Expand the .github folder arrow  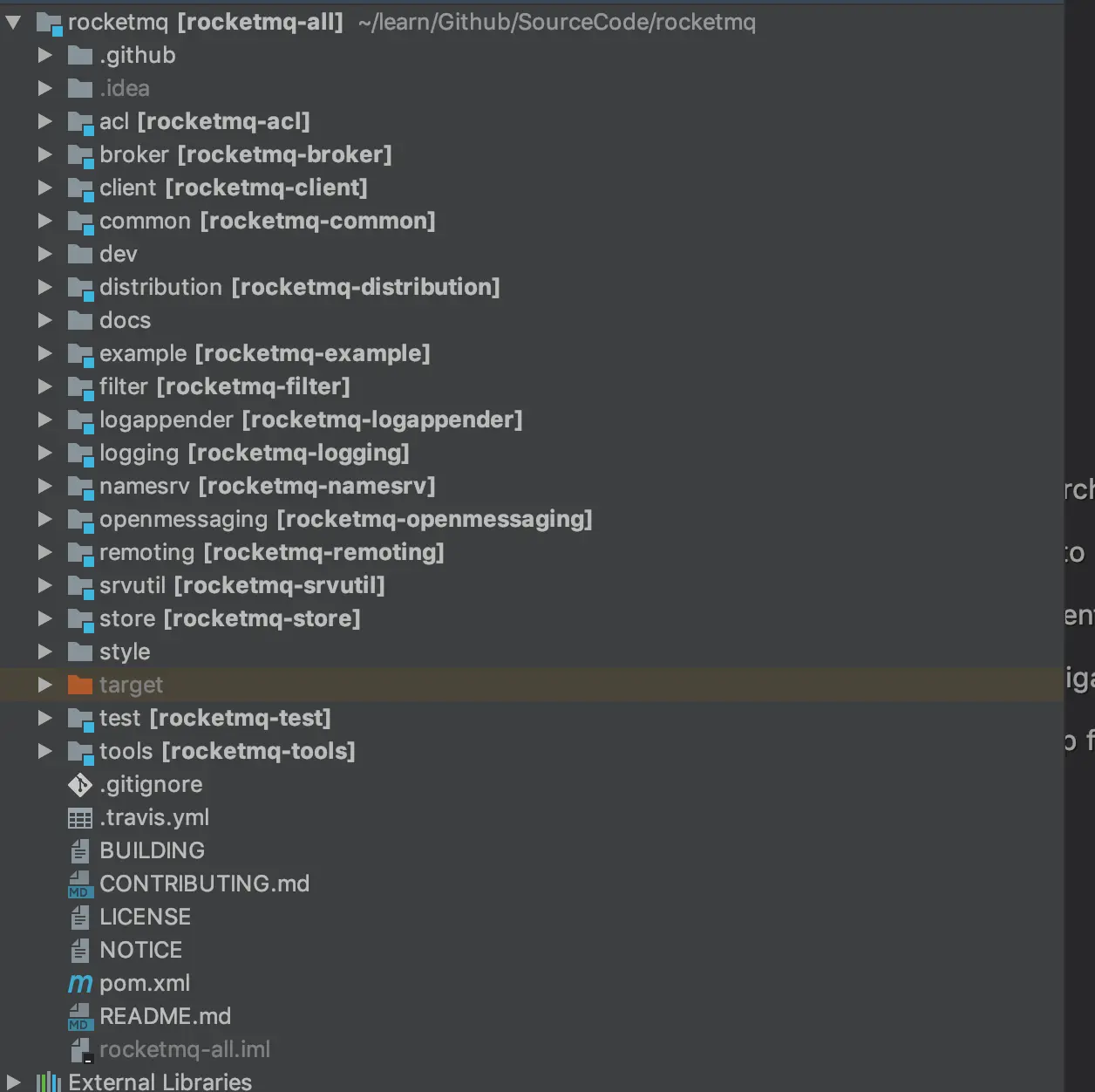point(45,55)
